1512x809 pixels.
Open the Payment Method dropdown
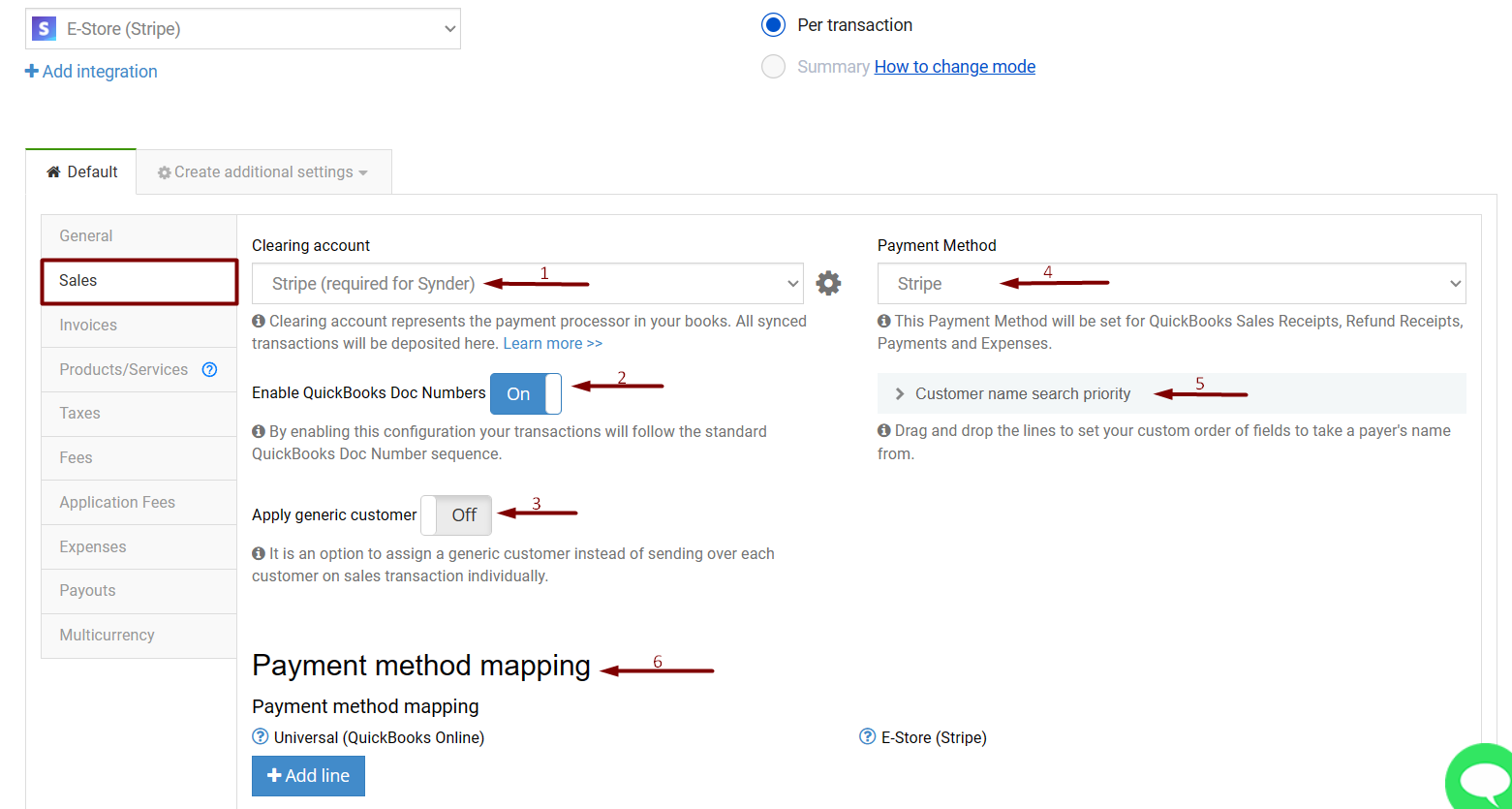coord(1171,284)
